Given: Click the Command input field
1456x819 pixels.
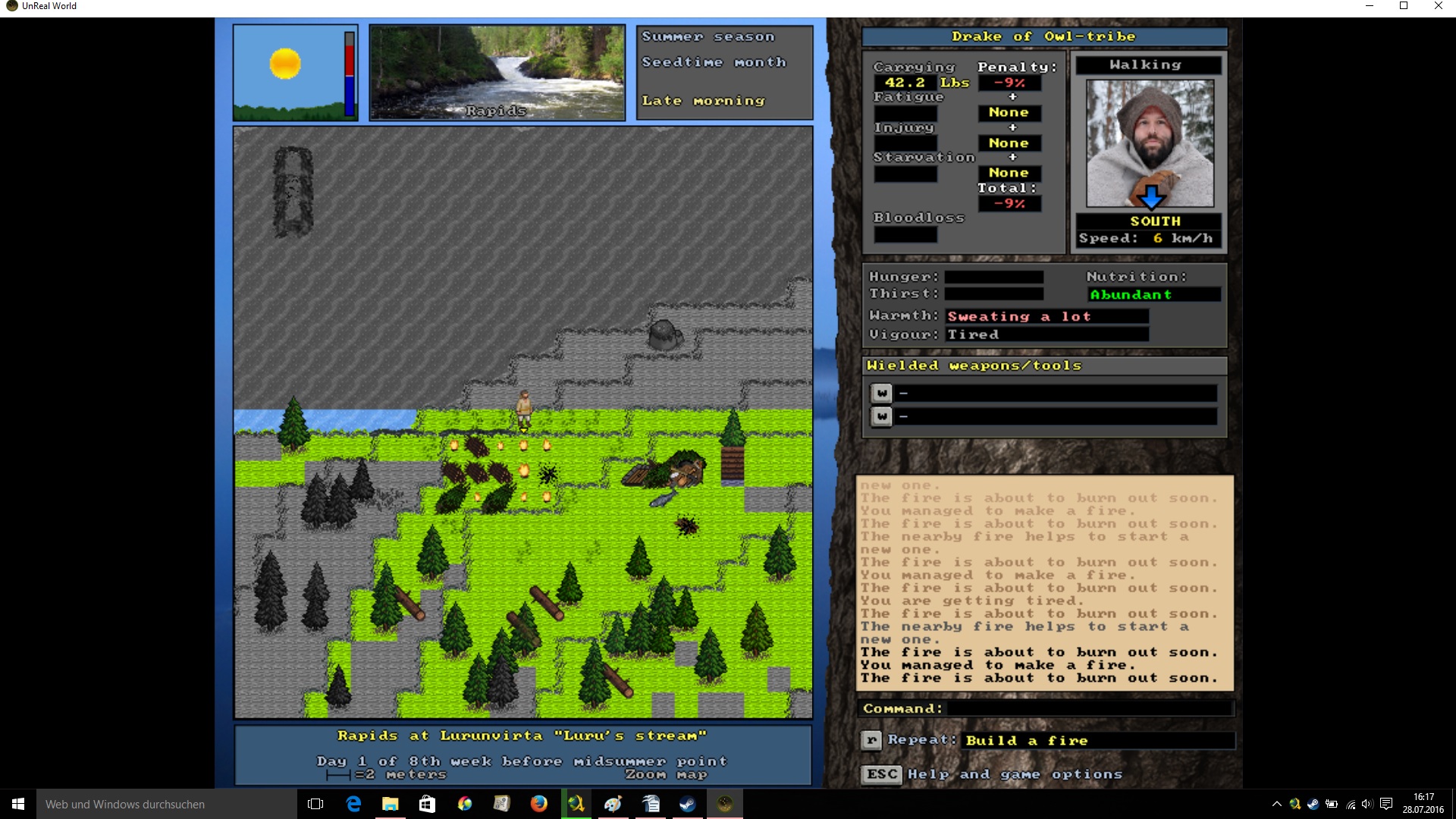Looking at the screenshot, I should pos(1090,708).
